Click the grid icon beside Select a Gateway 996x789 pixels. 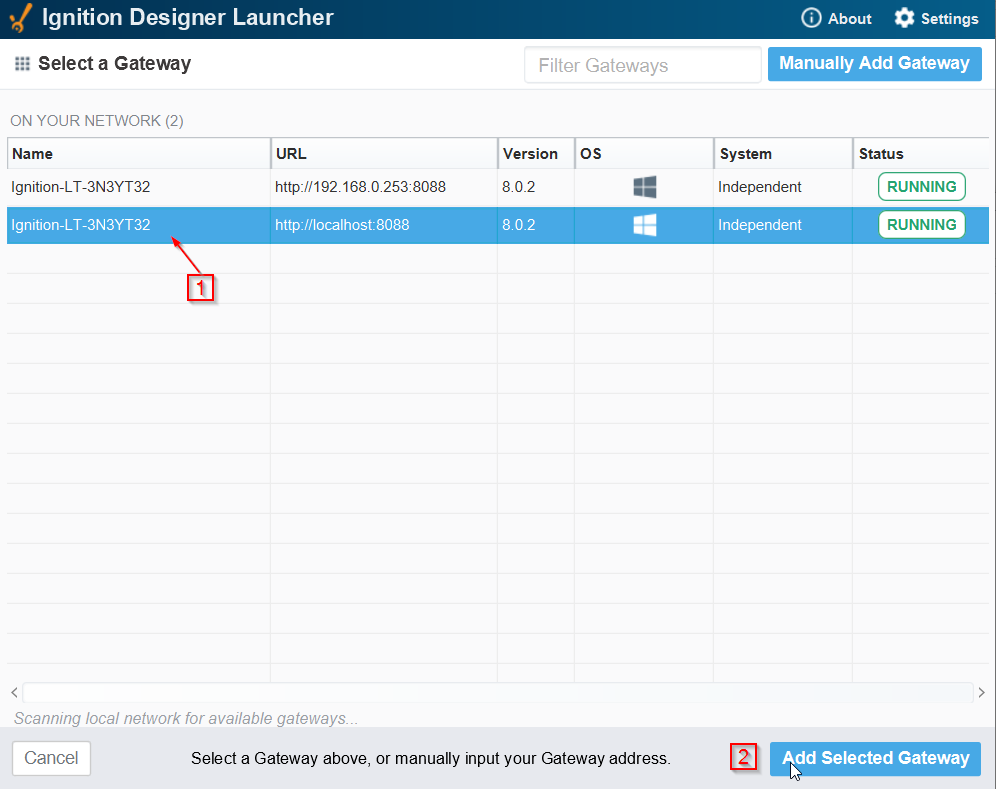(22, 64)
